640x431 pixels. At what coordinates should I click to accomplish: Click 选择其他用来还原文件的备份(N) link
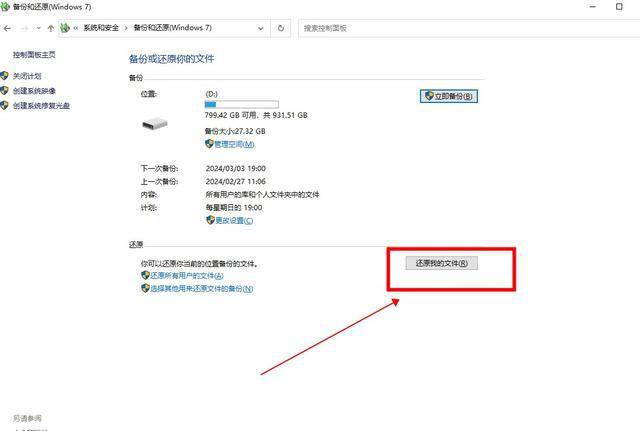202,289
